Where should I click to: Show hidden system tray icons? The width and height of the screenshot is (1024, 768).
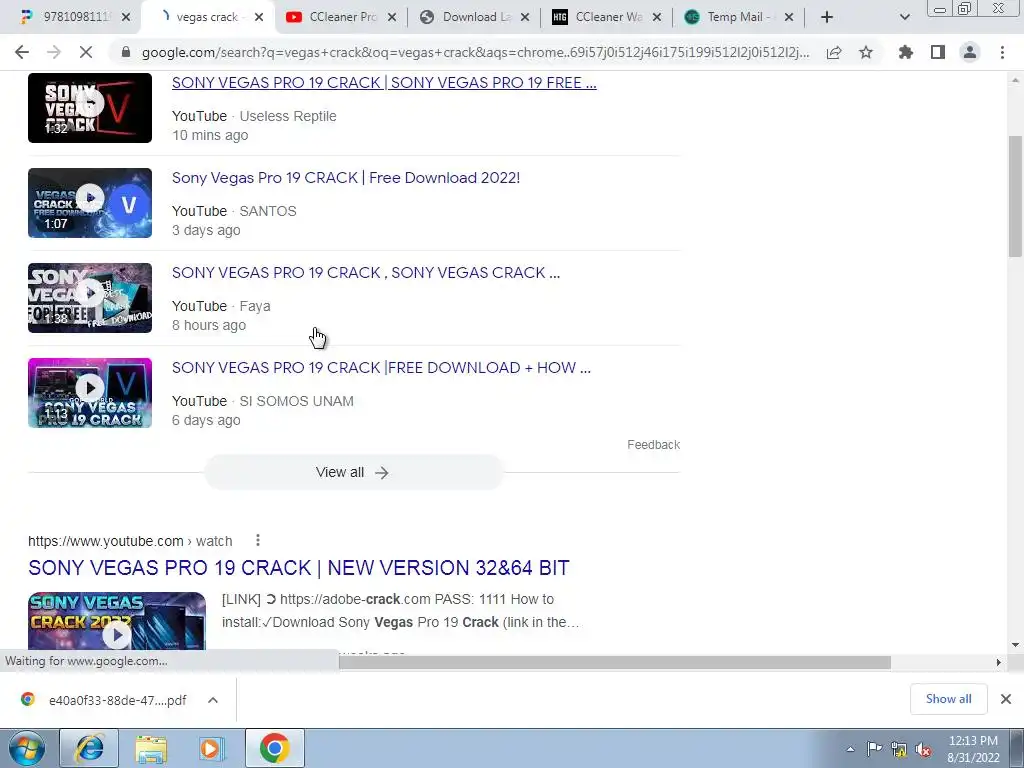(850, 749)
